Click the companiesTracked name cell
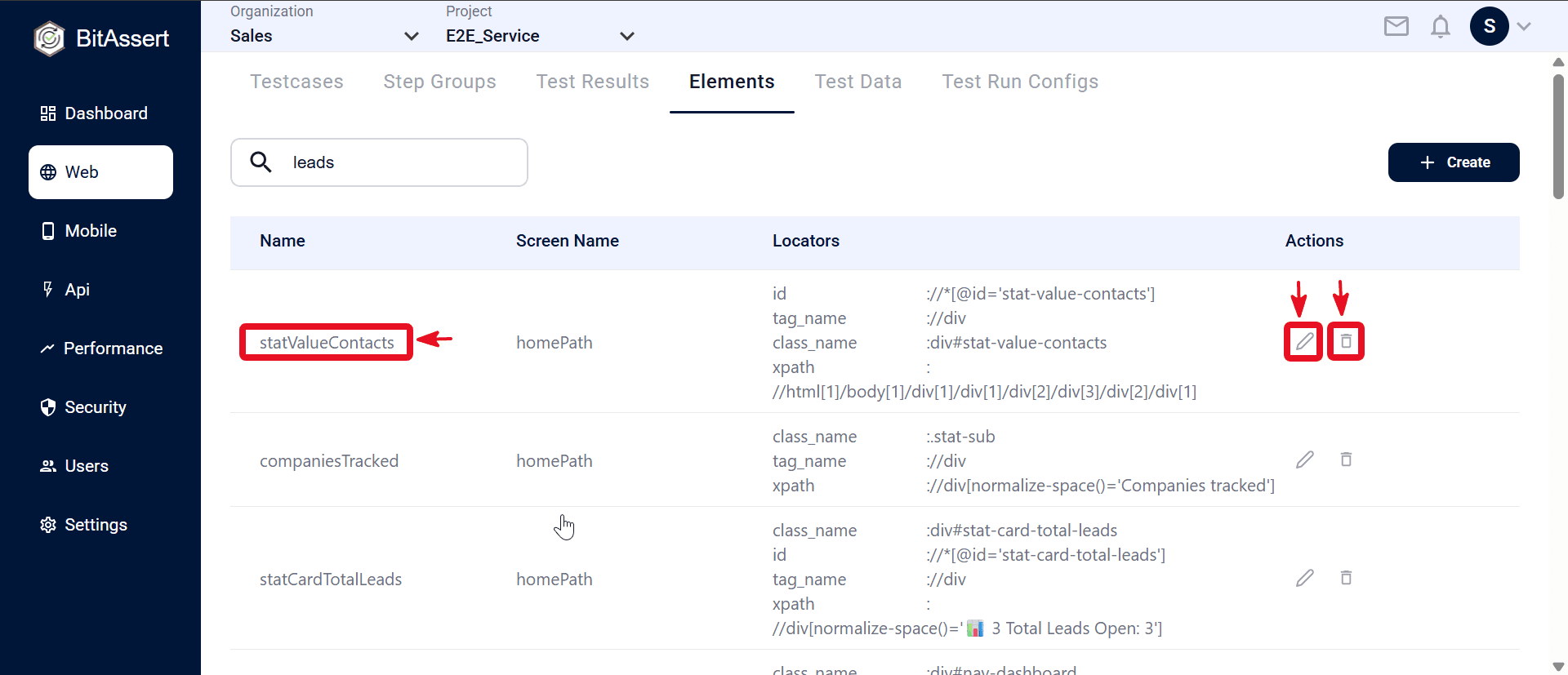 [x=329, y=461]
